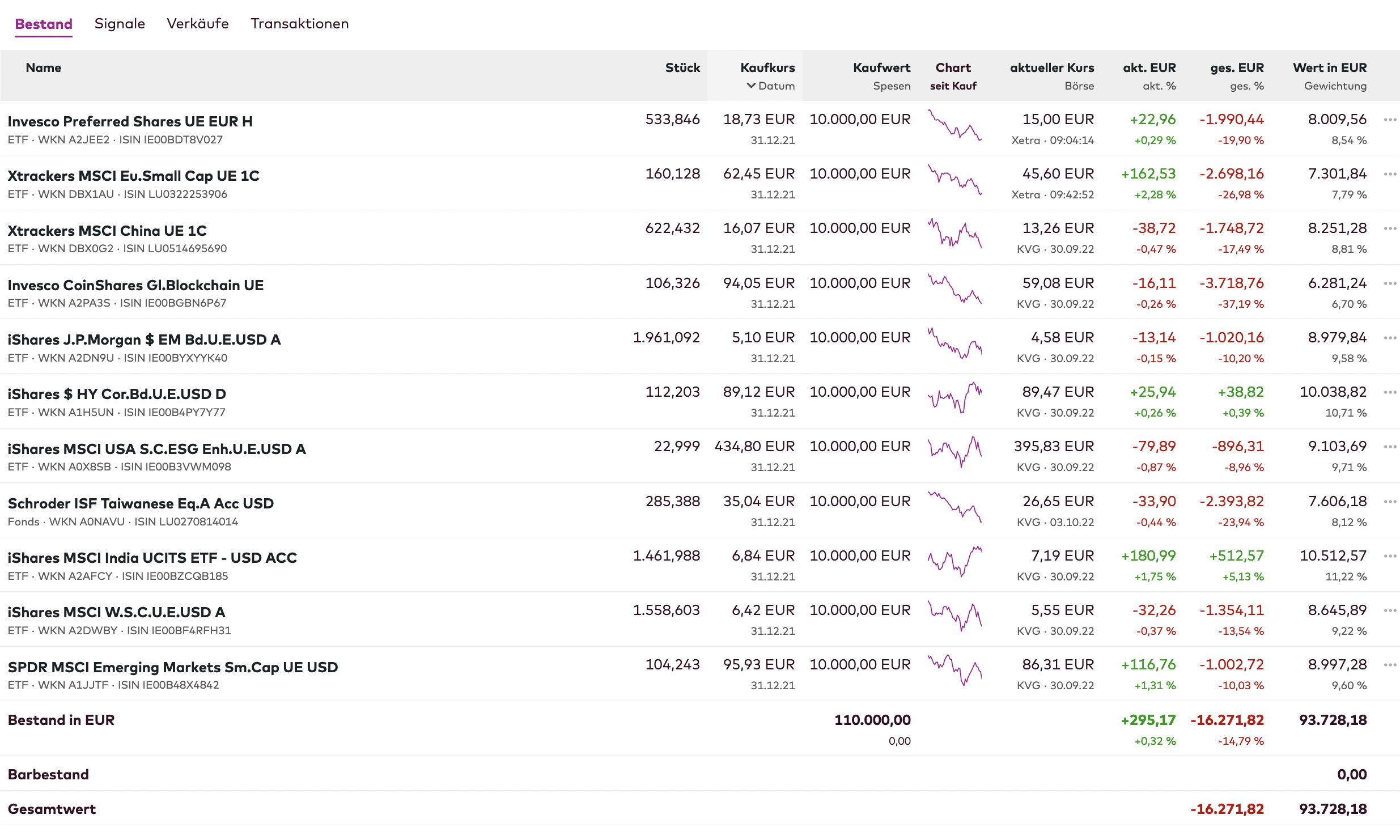Switch to the Transaktionen tab
The width and height of the screenshot is (1400, 840).
pos(299,24)
